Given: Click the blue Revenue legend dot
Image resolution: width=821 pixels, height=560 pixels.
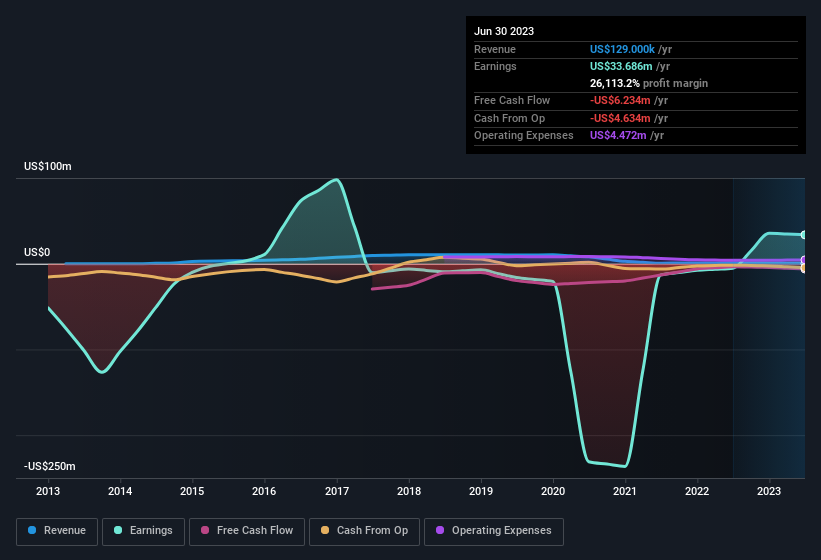Looking at the screenshot, I should pyautogui.click(x=32, y=531).
